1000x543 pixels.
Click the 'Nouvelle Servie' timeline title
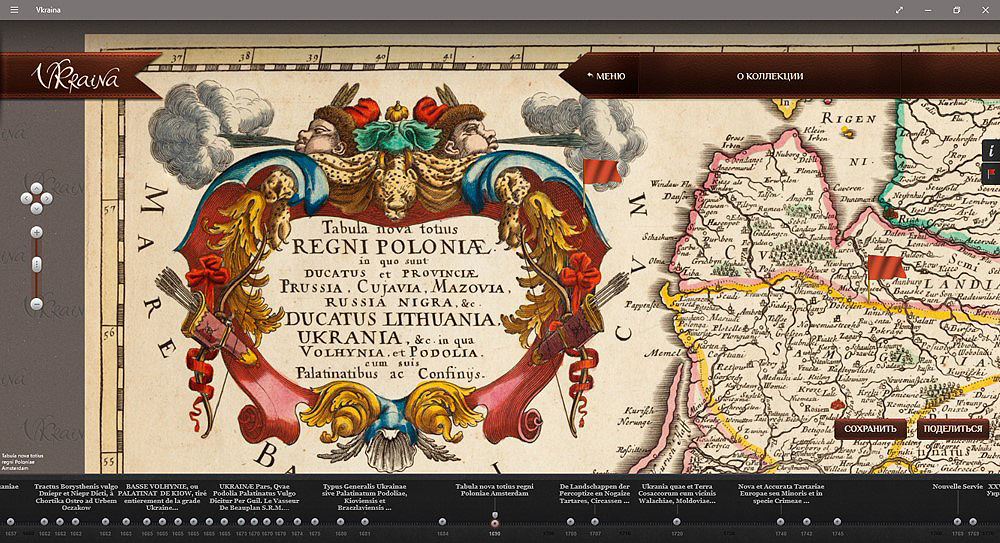coord(957,487)
